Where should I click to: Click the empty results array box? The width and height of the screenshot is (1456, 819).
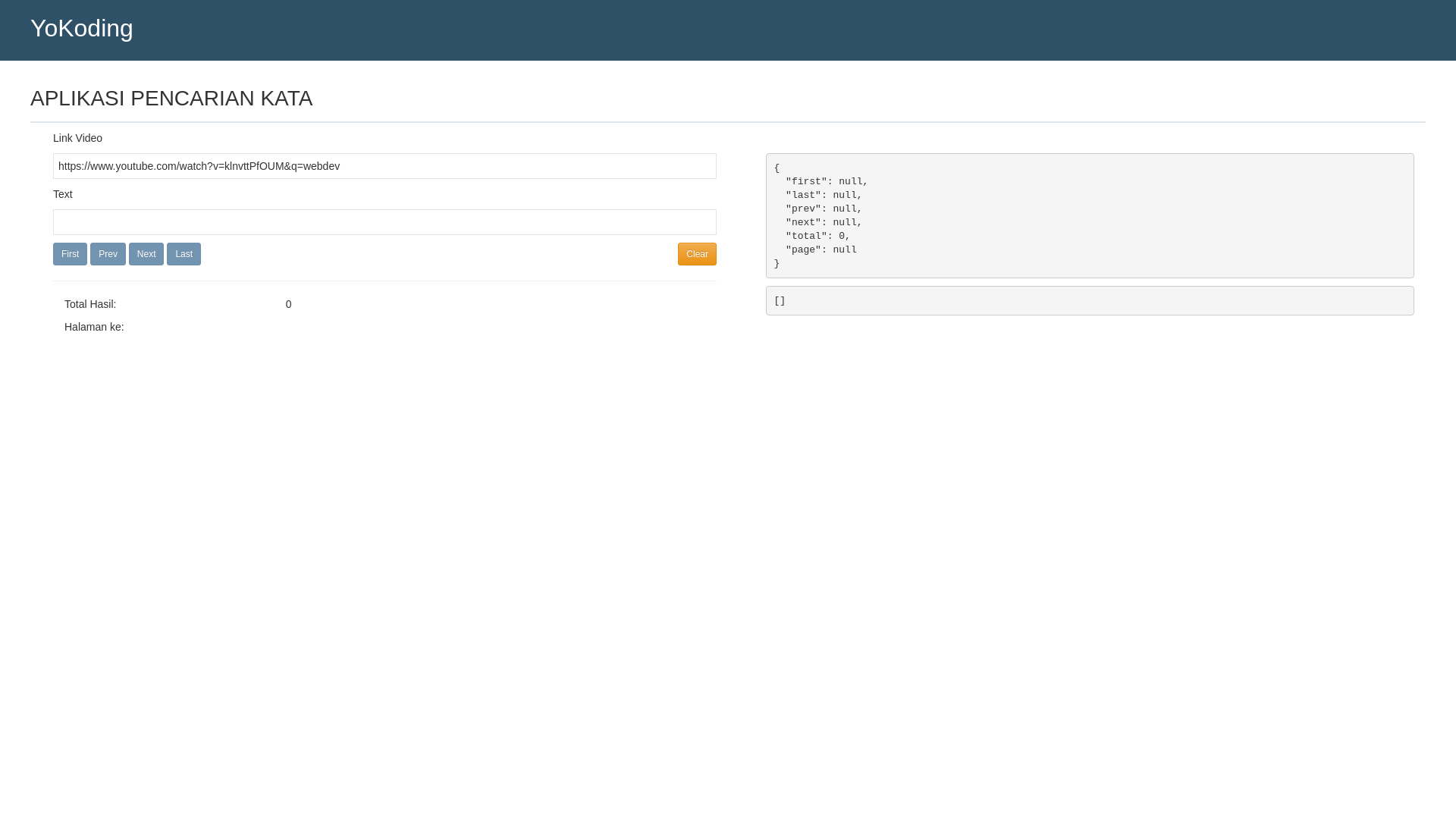pyautogui.click(x=1090, y=301)
